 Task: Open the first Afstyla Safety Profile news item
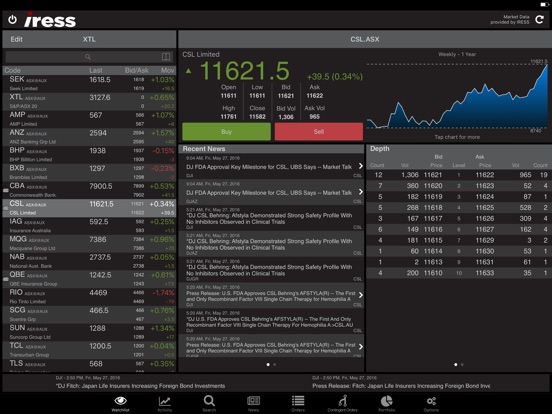[x=271, y=218]
